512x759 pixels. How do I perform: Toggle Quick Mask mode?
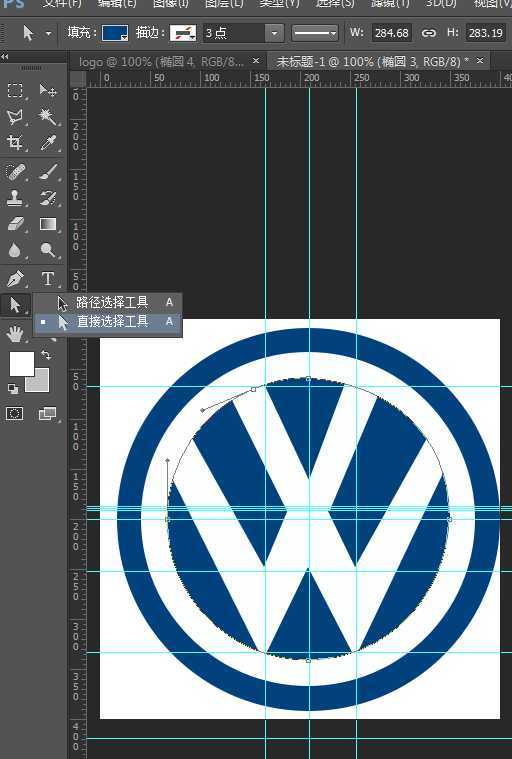point(15,413)
